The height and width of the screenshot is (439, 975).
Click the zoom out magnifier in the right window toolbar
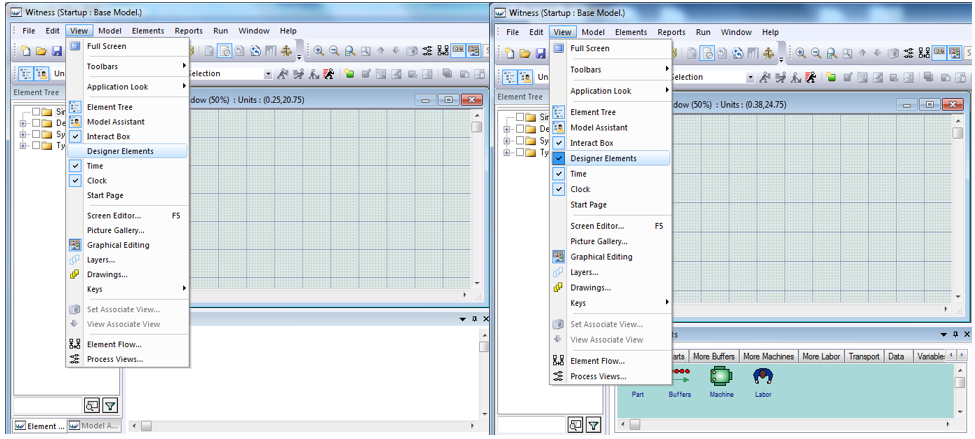point(819,52)
